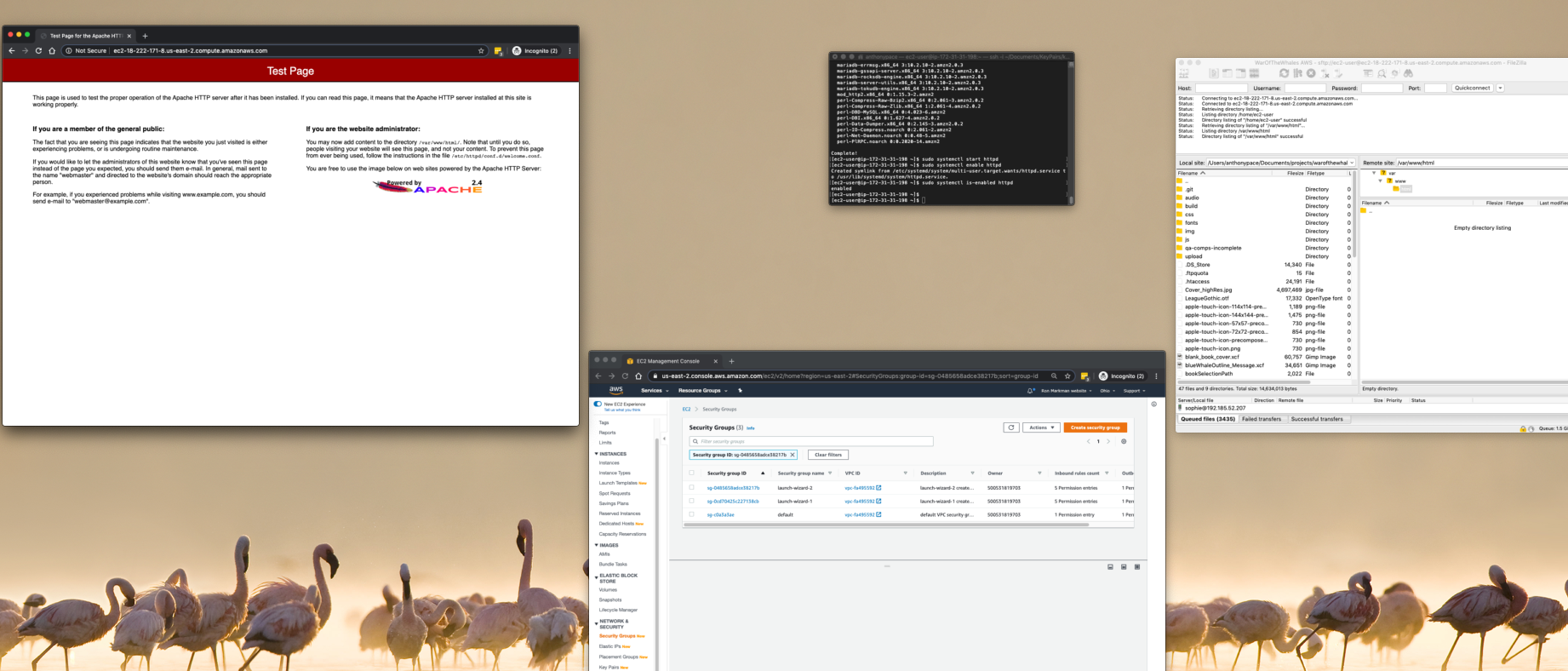This screenshot has height=671, width=1568.
Task: Open the Actions dropdown for security groups
Action: click(x=1041, y=427)
